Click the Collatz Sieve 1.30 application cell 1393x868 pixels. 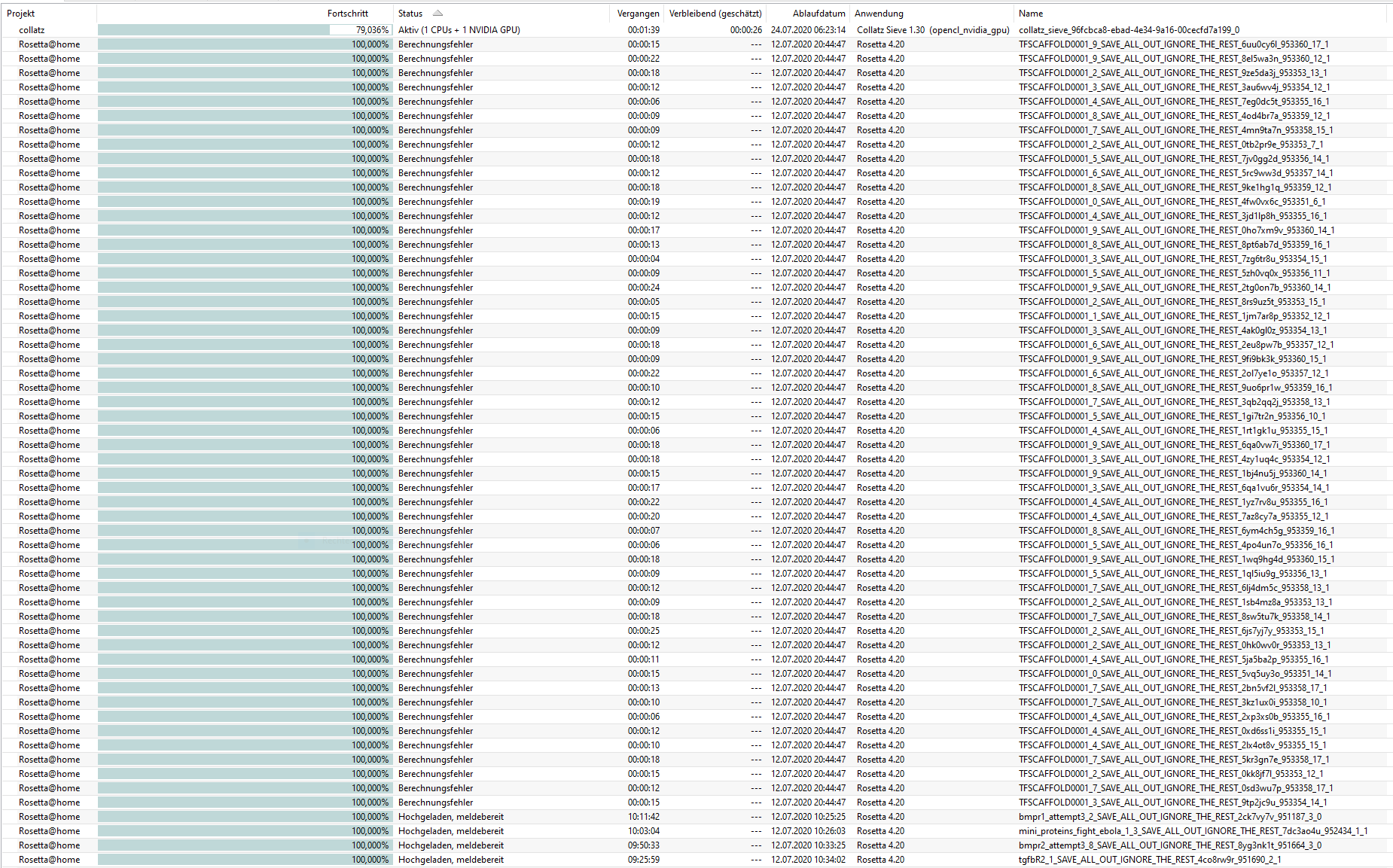[932, 30]
